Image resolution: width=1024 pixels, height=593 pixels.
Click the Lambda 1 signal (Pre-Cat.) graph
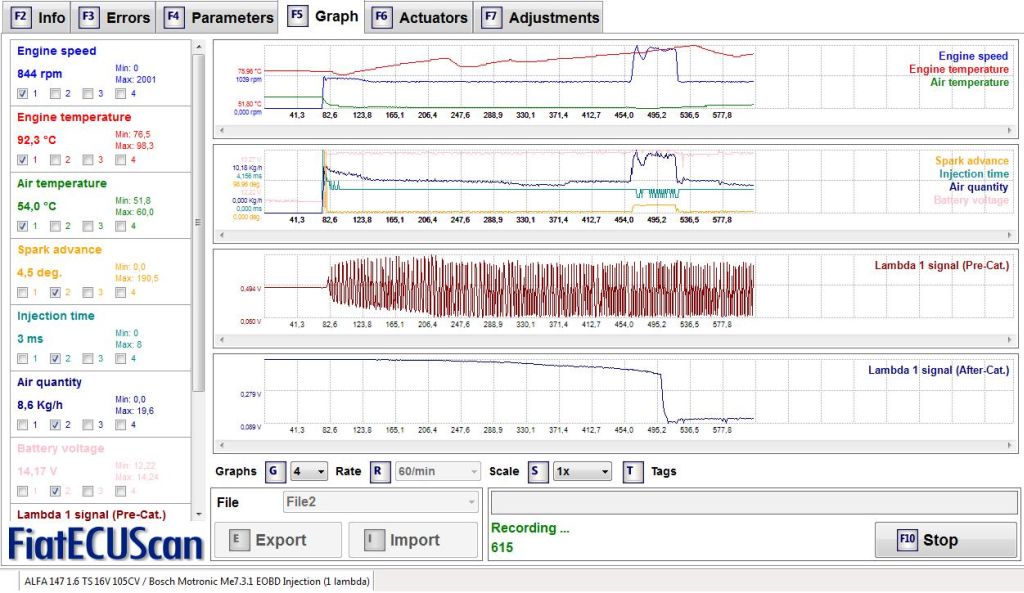pyautogui.click(x=540, y=289)
